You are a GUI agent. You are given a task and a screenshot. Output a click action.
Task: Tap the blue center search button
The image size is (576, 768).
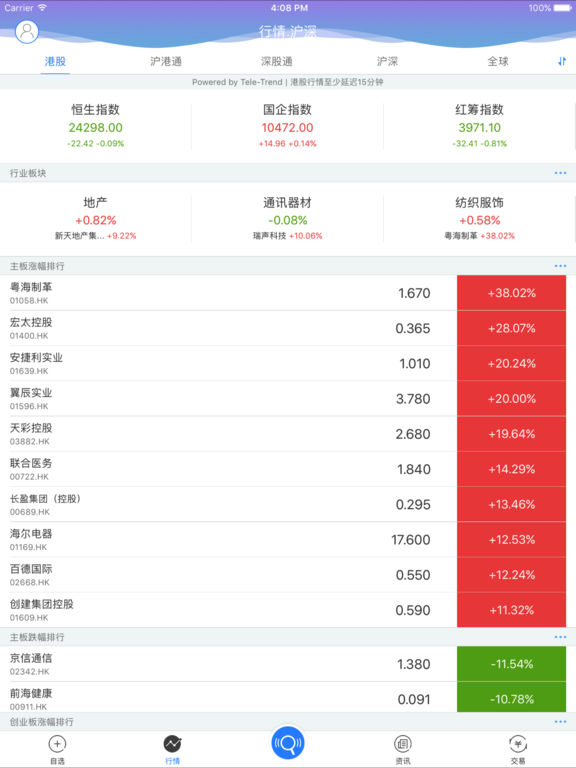point(288,743)
